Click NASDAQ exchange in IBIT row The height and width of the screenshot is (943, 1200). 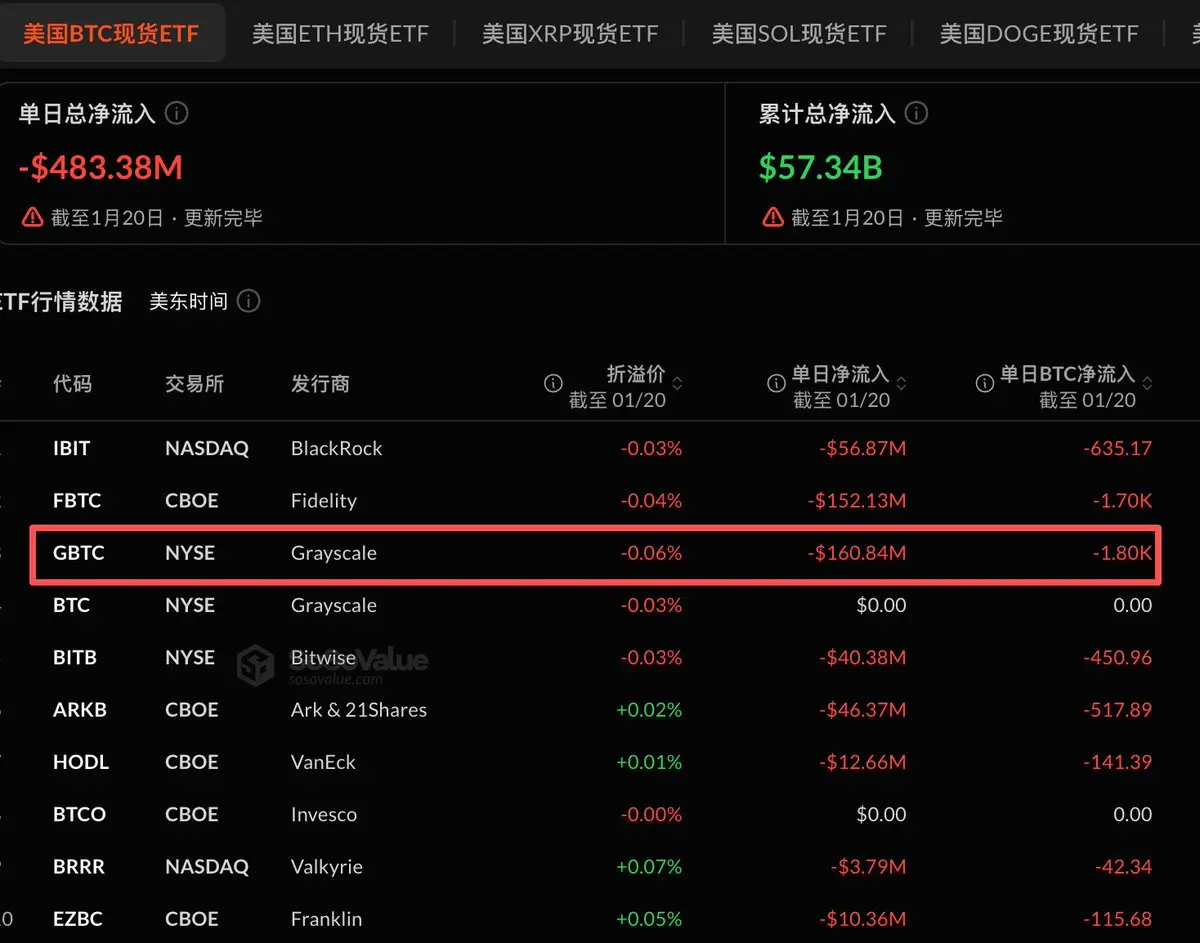click(x=207, y=448)
